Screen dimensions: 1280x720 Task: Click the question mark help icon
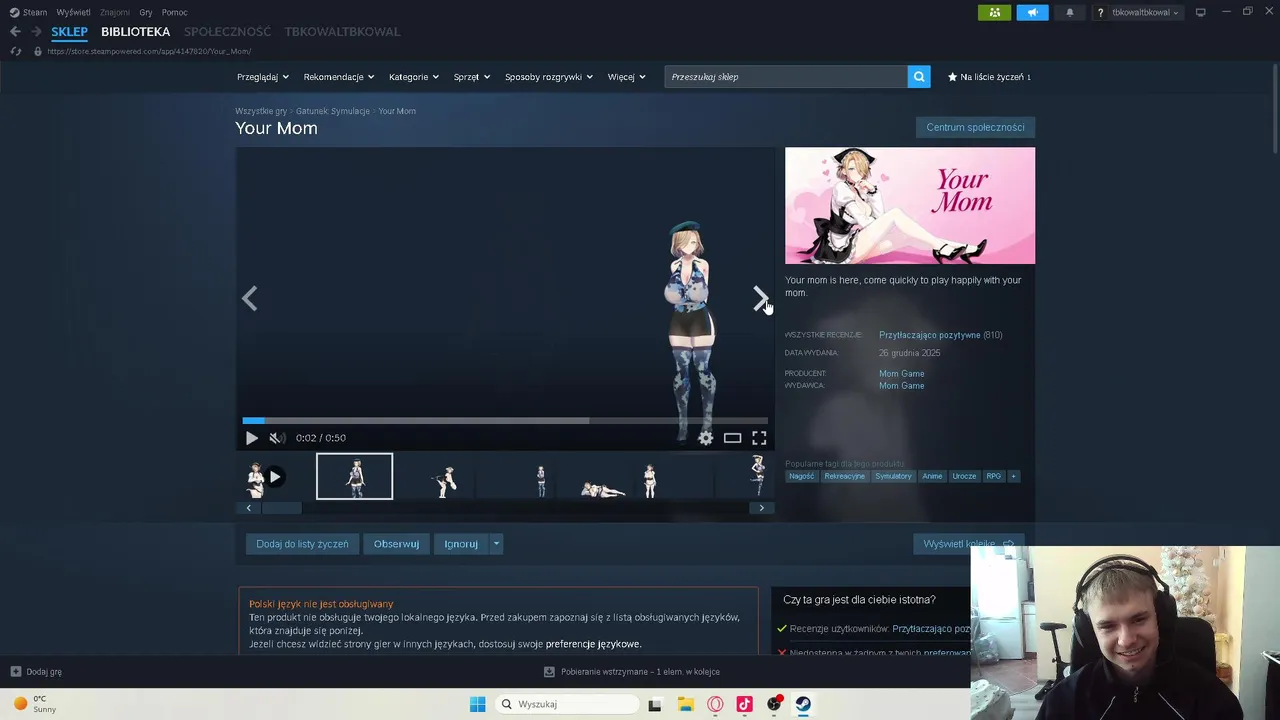click(1101, 13)
